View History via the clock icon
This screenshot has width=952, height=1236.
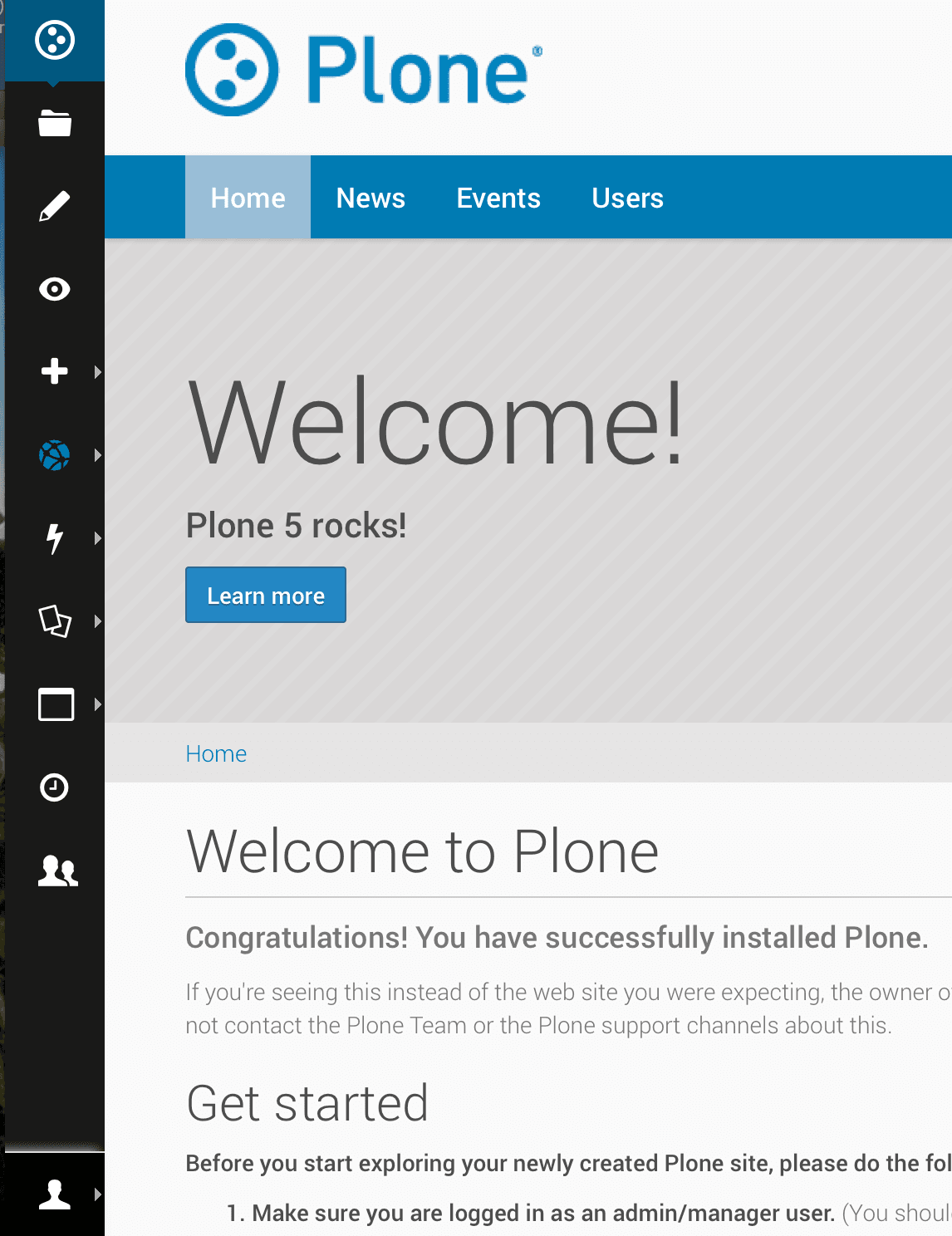pos(55,788)
